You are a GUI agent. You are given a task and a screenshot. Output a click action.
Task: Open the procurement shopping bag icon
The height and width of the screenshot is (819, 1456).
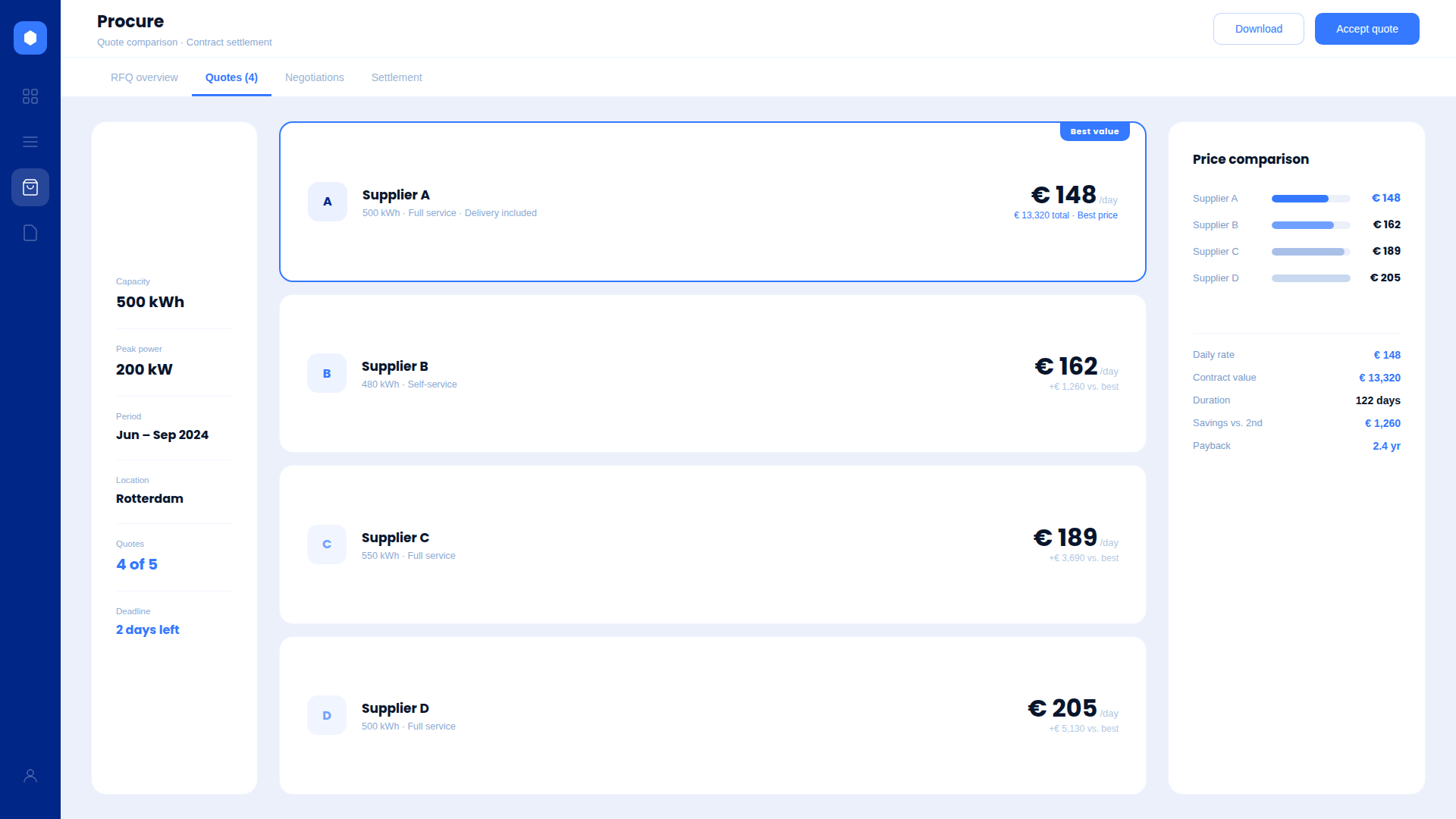pos(30,187)
